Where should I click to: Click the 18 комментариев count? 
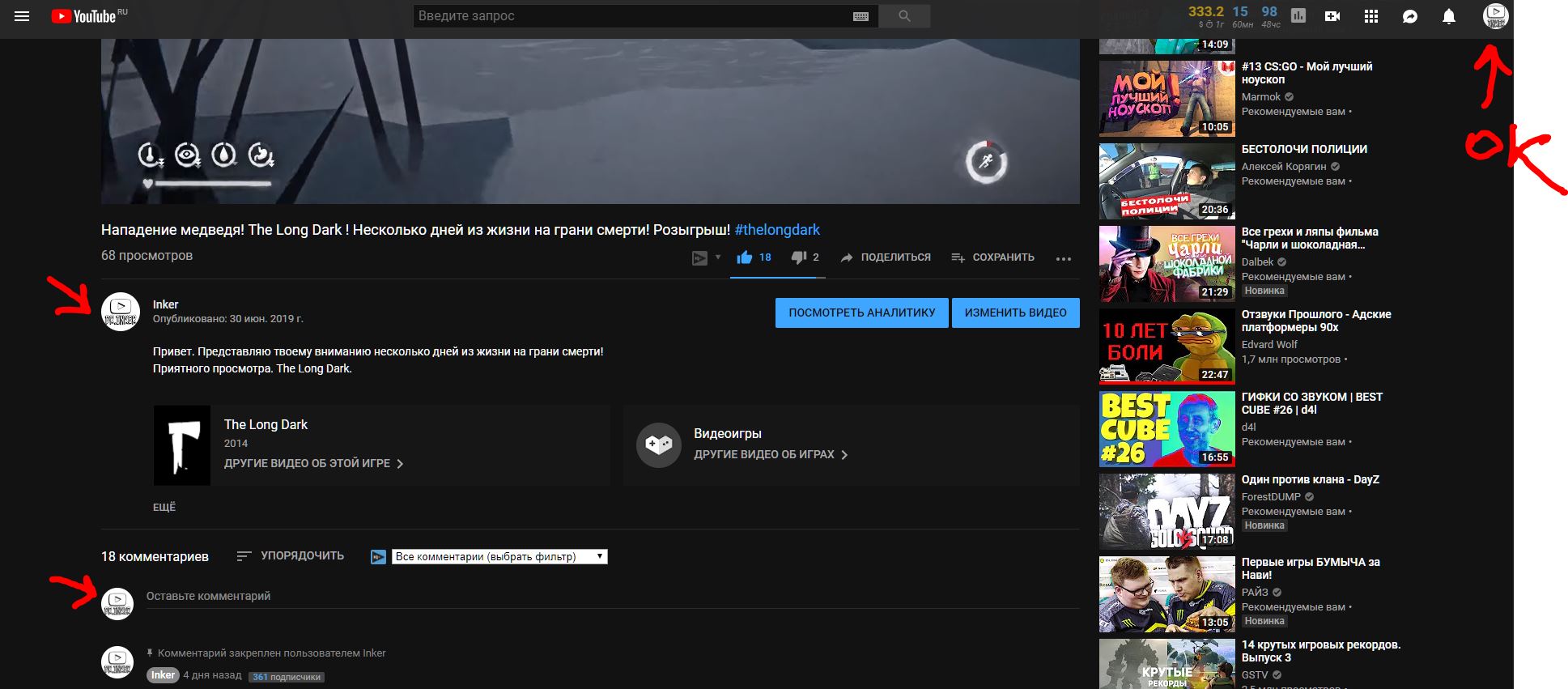tap(155, 556)
